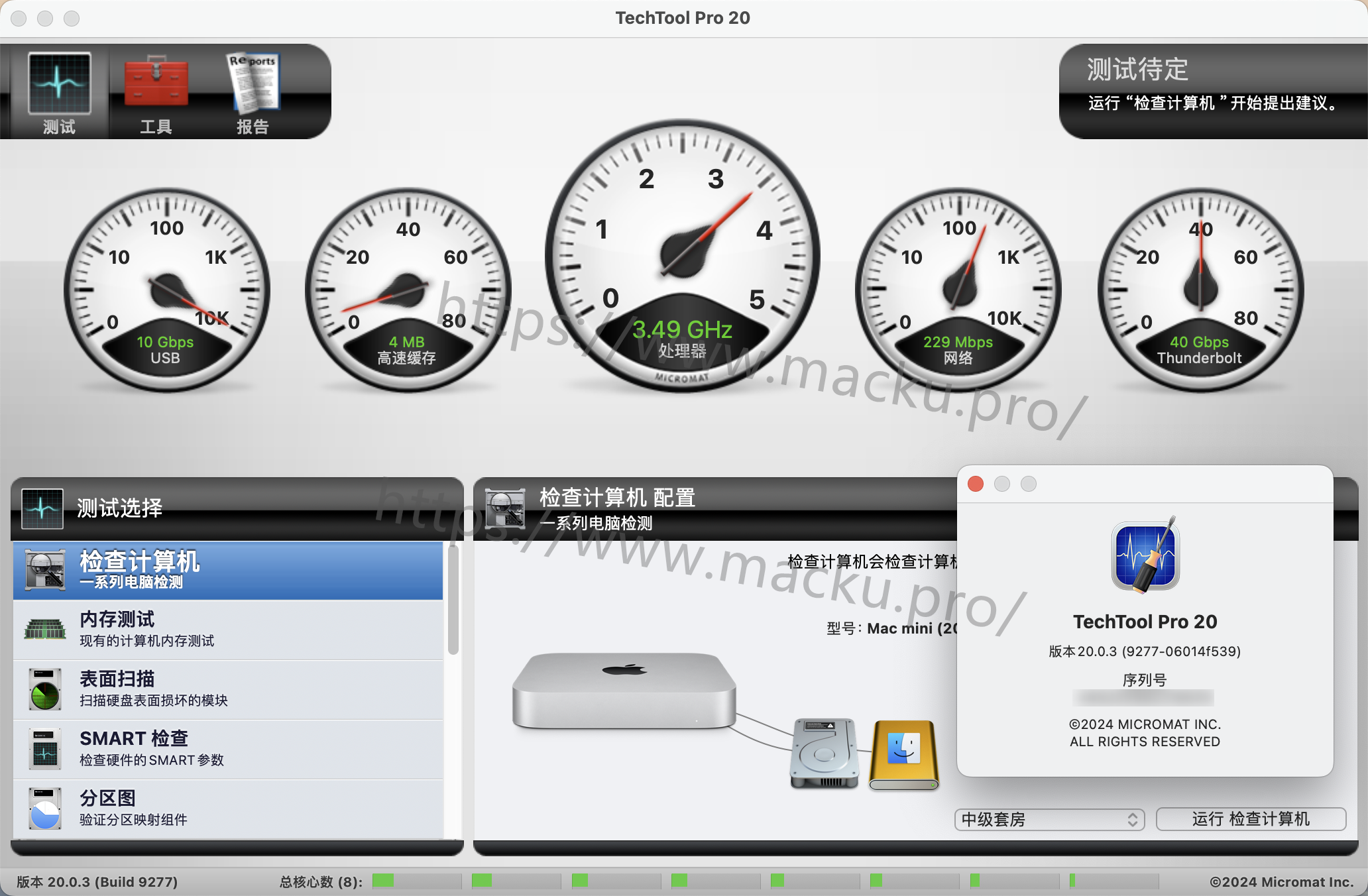Click the Mac mini computer image
Screen dimensions: 1368x896
coord(624,691)
